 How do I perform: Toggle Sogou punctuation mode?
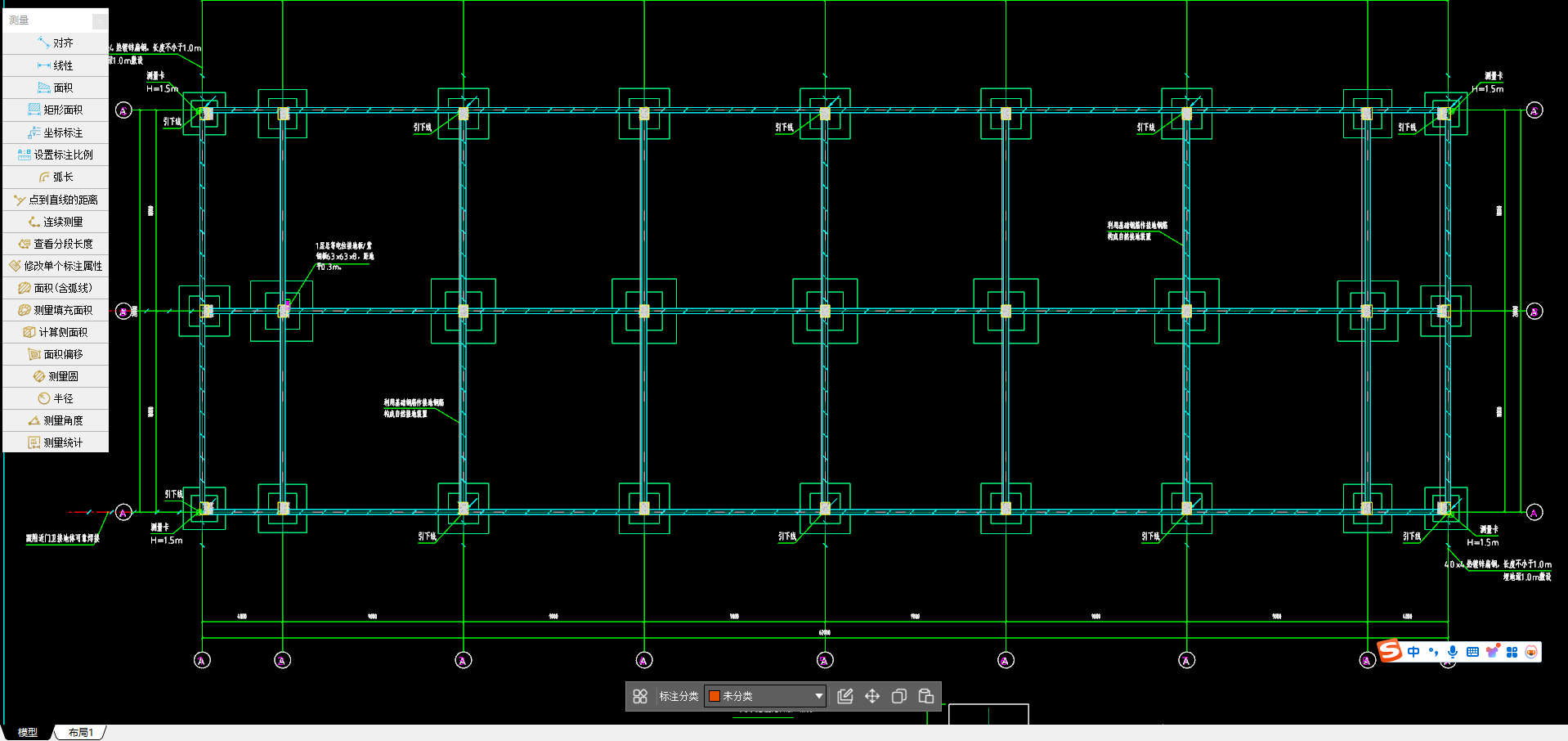click(1433, 652)
